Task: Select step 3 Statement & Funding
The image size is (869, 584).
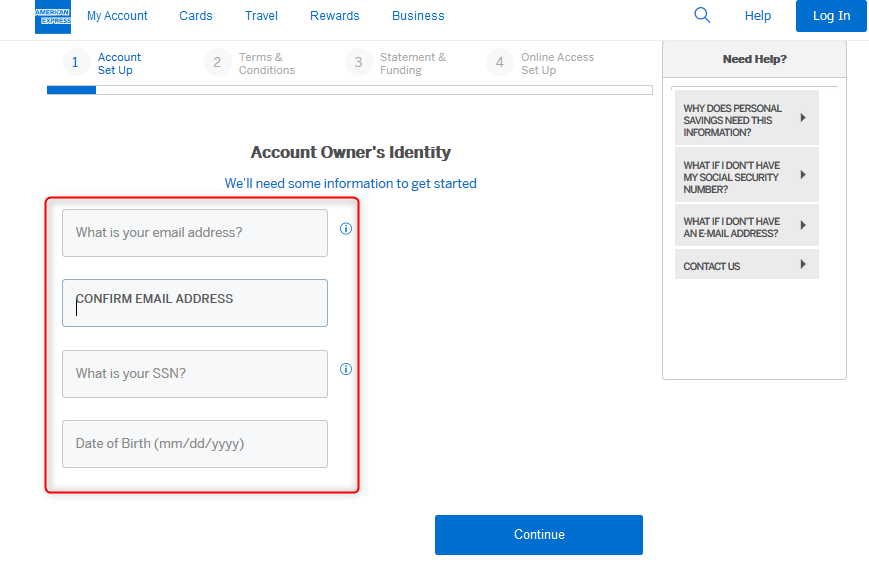Action: pyautogui.click(x=396, y=63)
